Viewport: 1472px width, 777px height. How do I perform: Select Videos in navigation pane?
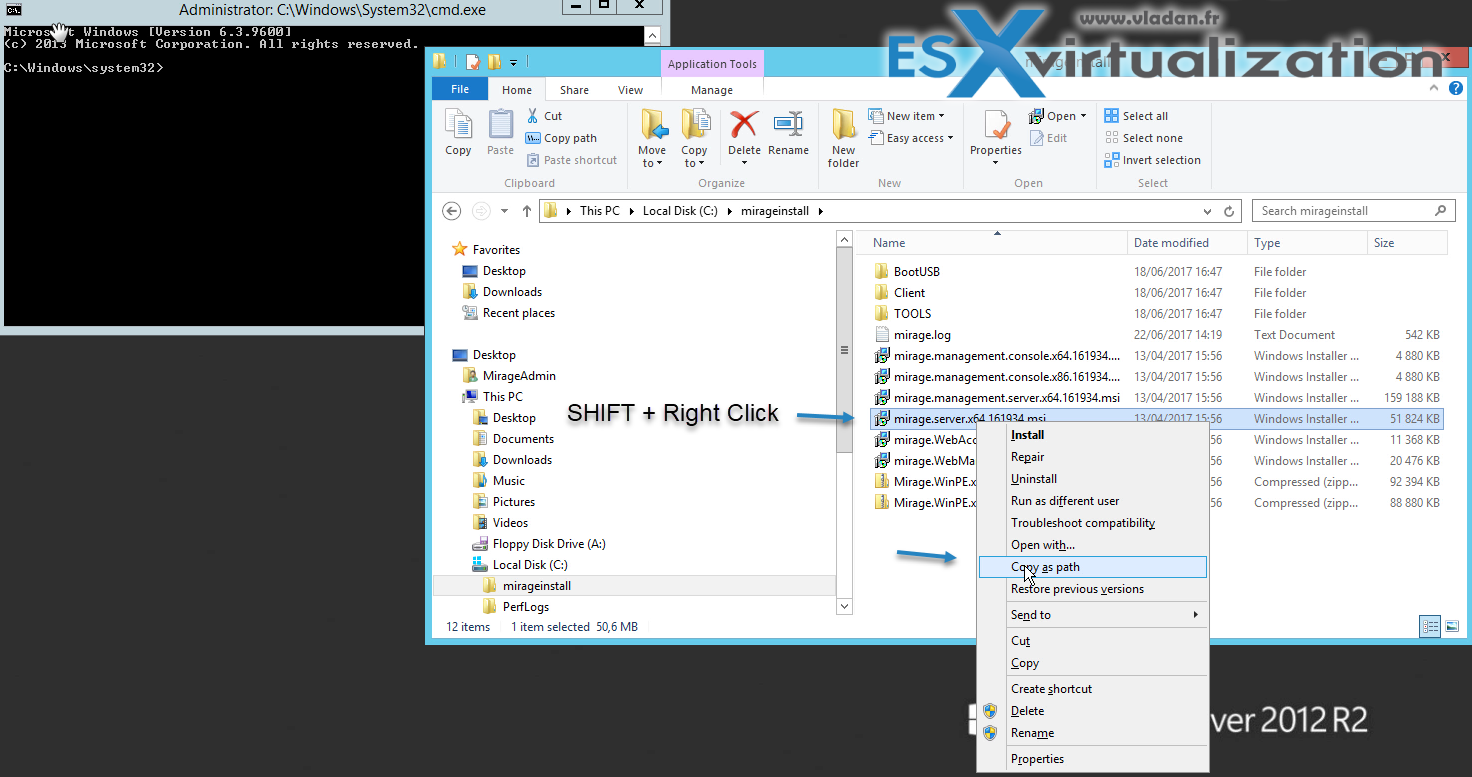click(x=500, y=523)
